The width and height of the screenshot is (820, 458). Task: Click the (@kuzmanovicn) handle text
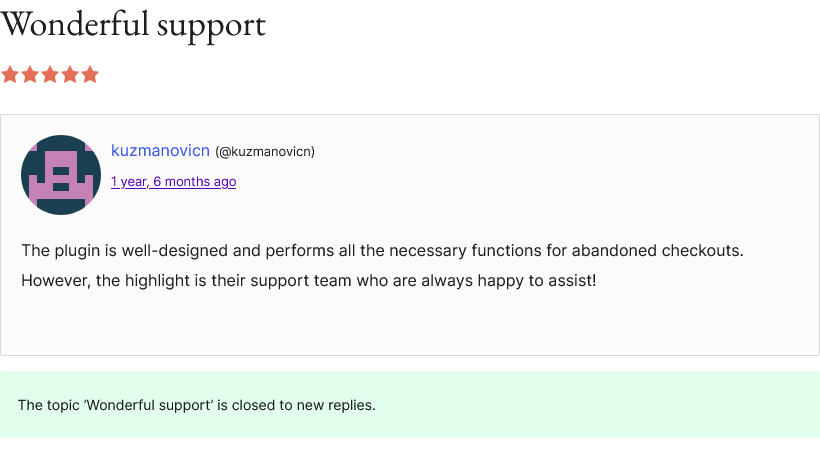pos(265,152)
